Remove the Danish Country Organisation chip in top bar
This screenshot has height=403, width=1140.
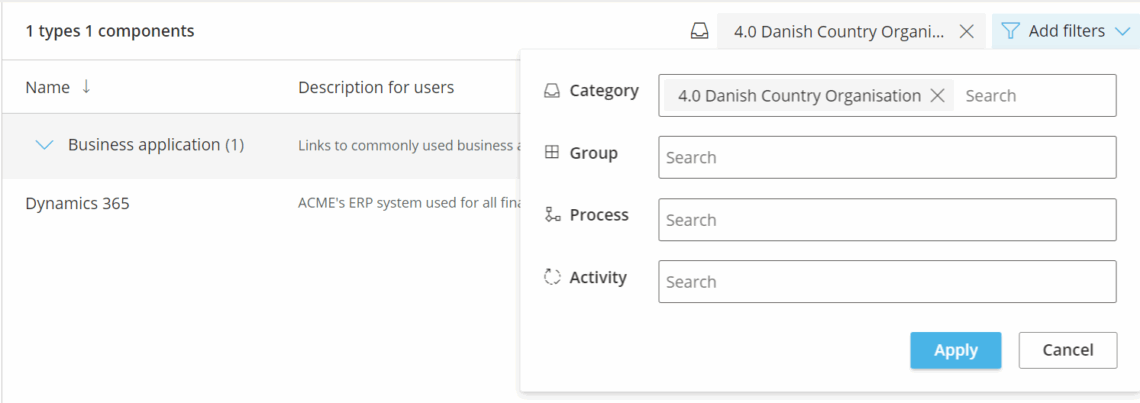[x=966, y=31]
